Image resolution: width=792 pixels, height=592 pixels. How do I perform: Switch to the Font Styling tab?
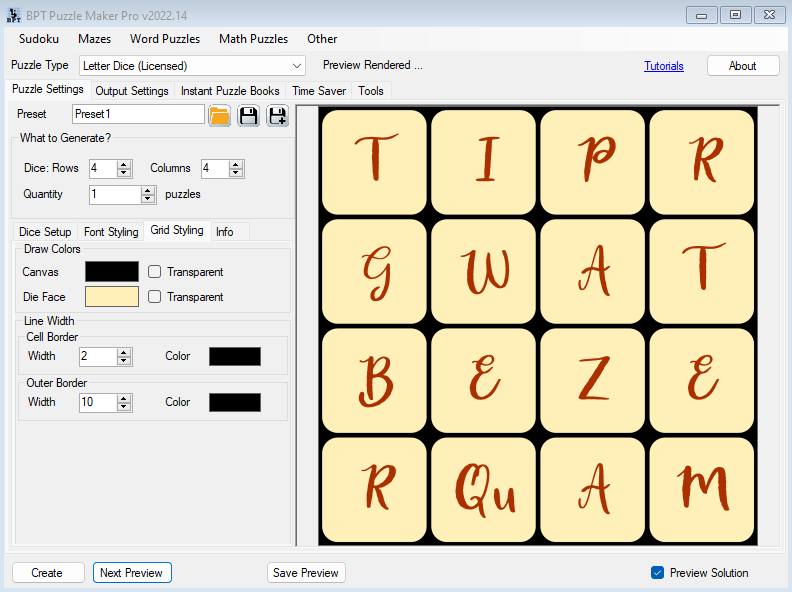[x=111, y=232]
